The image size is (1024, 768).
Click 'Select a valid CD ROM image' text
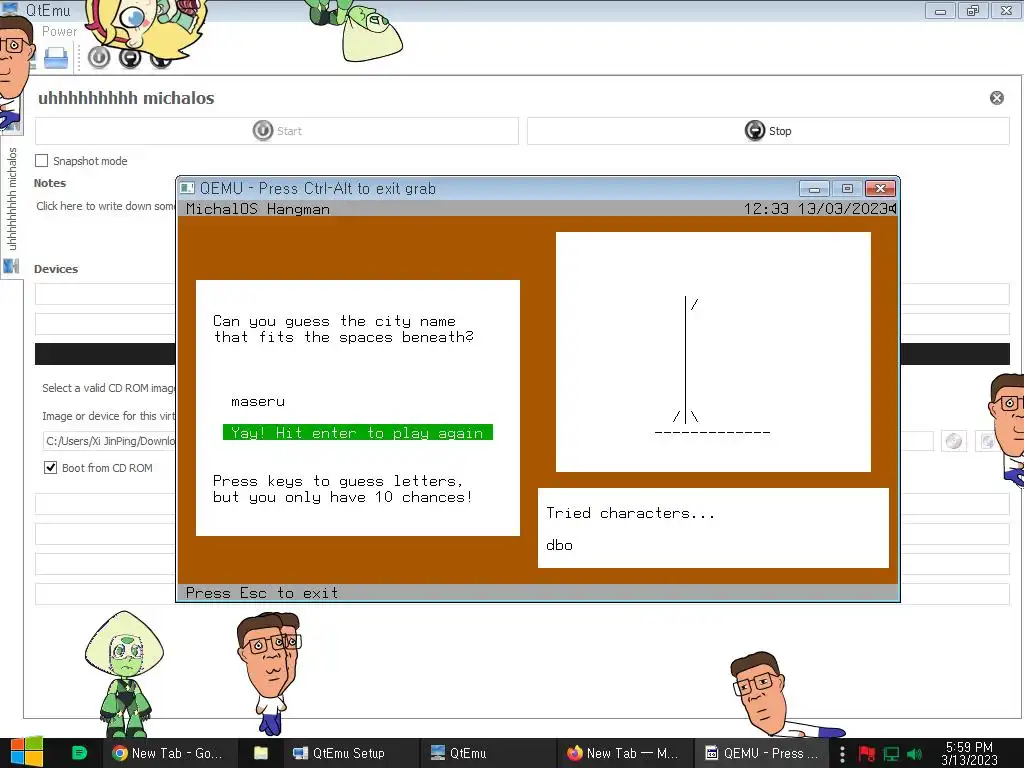pyautogui.click(x=108, y=388)
